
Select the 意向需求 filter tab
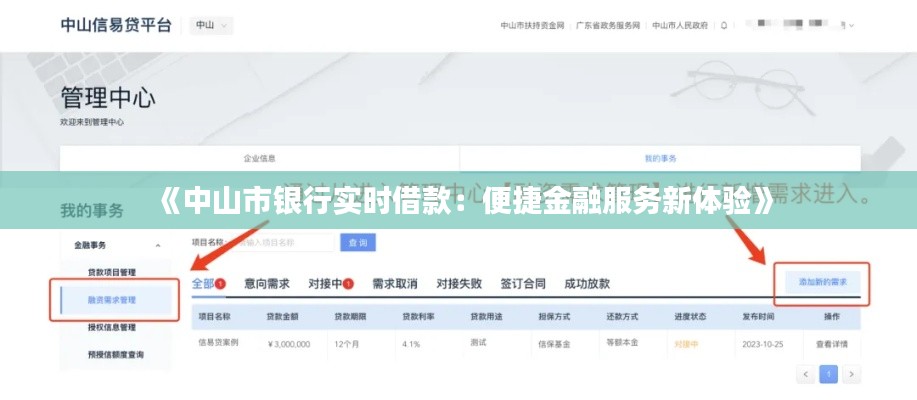pyautogui.click(x=267, y=284)
